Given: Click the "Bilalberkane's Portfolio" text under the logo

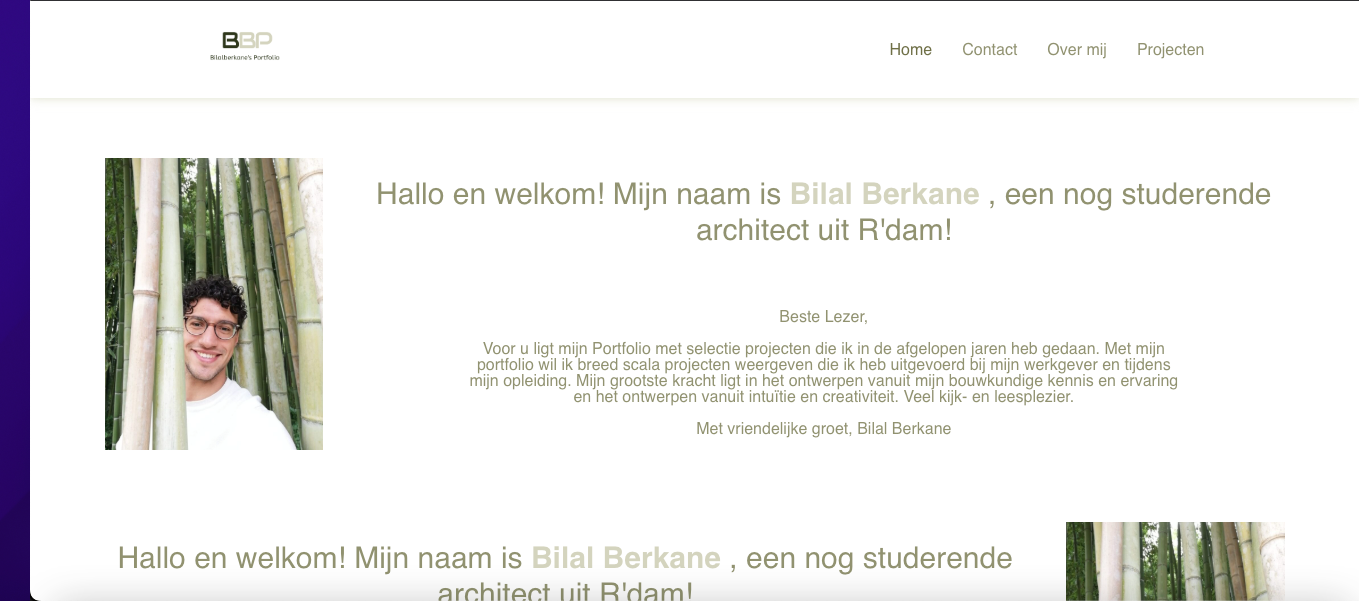Looking at the screenshot, I should click(x=245, y=58).
